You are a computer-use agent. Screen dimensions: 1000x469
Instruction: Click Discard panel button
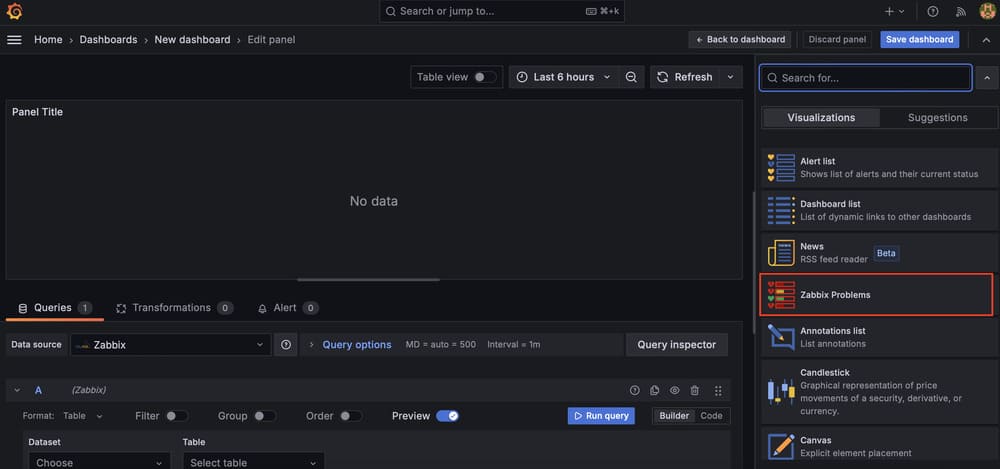coord(837,40)
